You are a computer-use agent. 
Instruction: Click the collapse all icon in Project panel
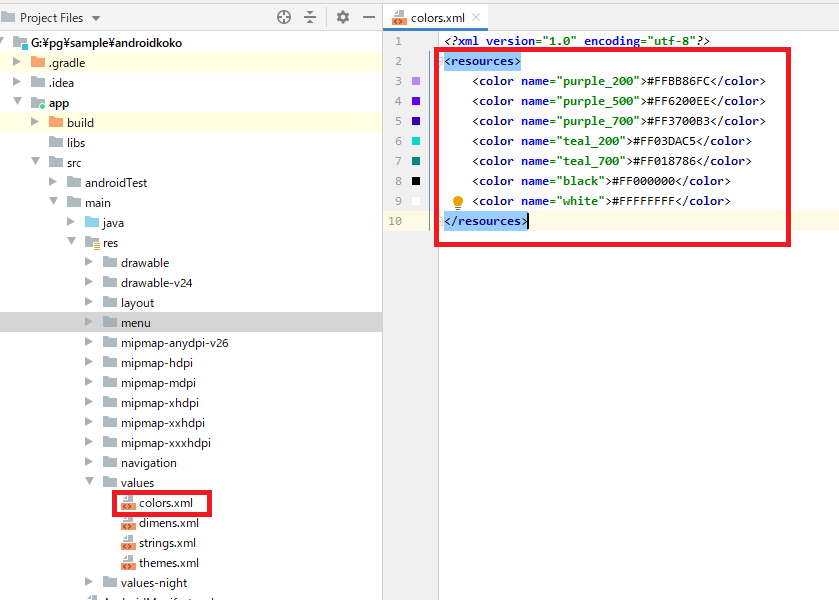coord(310,17)
